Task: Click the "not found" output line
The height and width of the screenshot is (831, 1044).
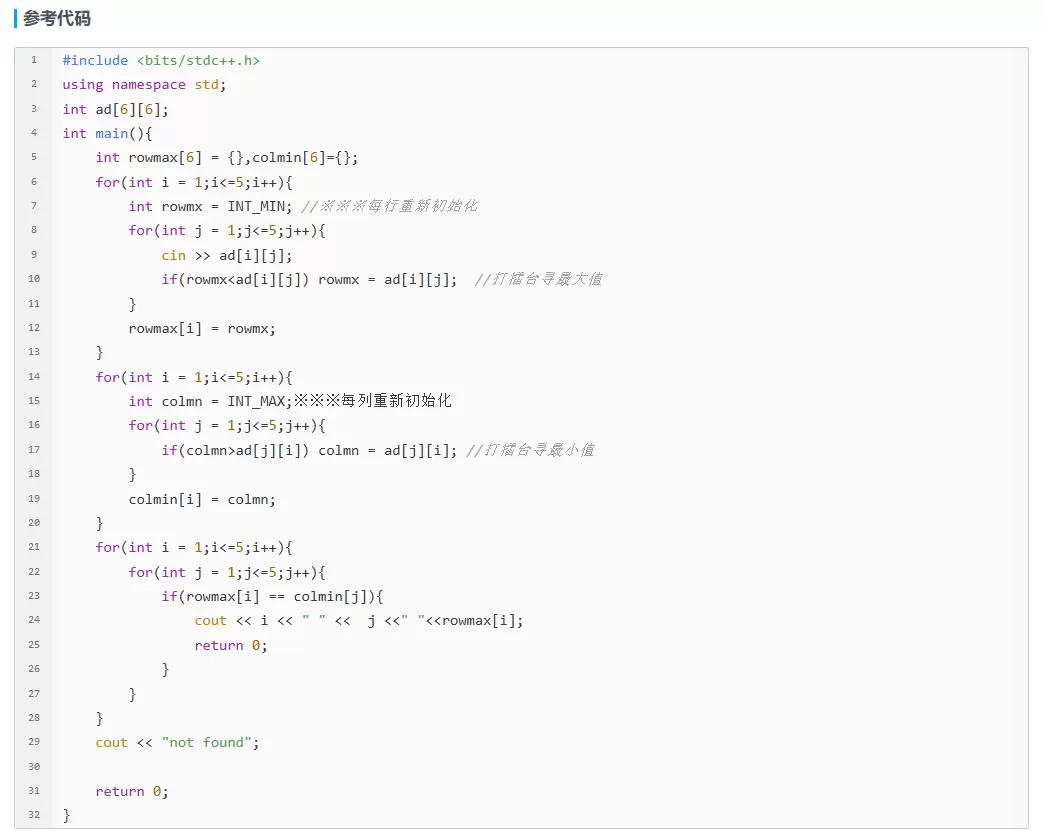Action: point(177,743)
